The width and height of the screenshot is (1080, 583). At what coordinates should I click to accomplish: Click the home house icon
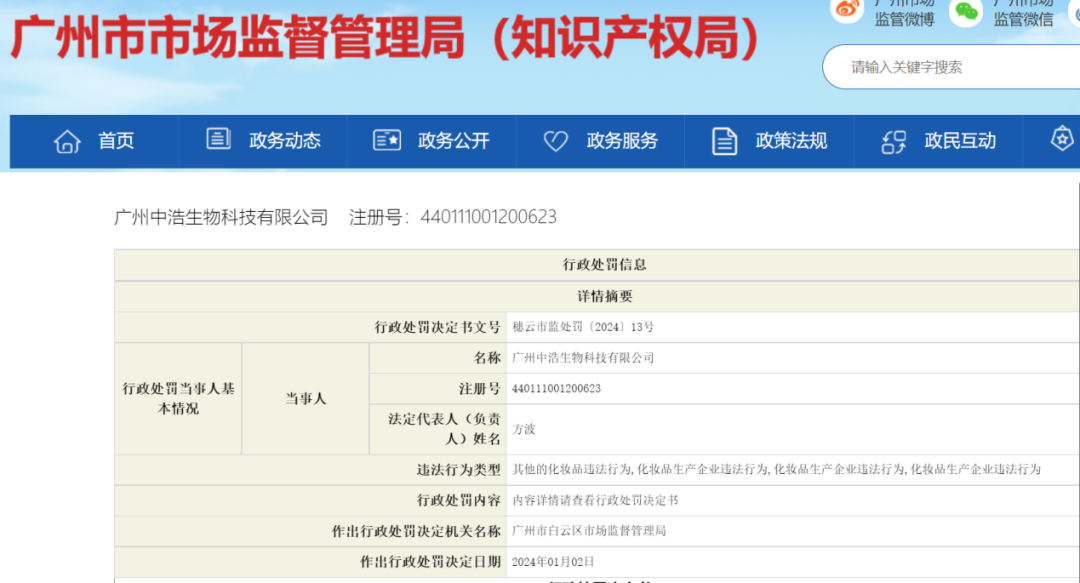pos(67,141)
